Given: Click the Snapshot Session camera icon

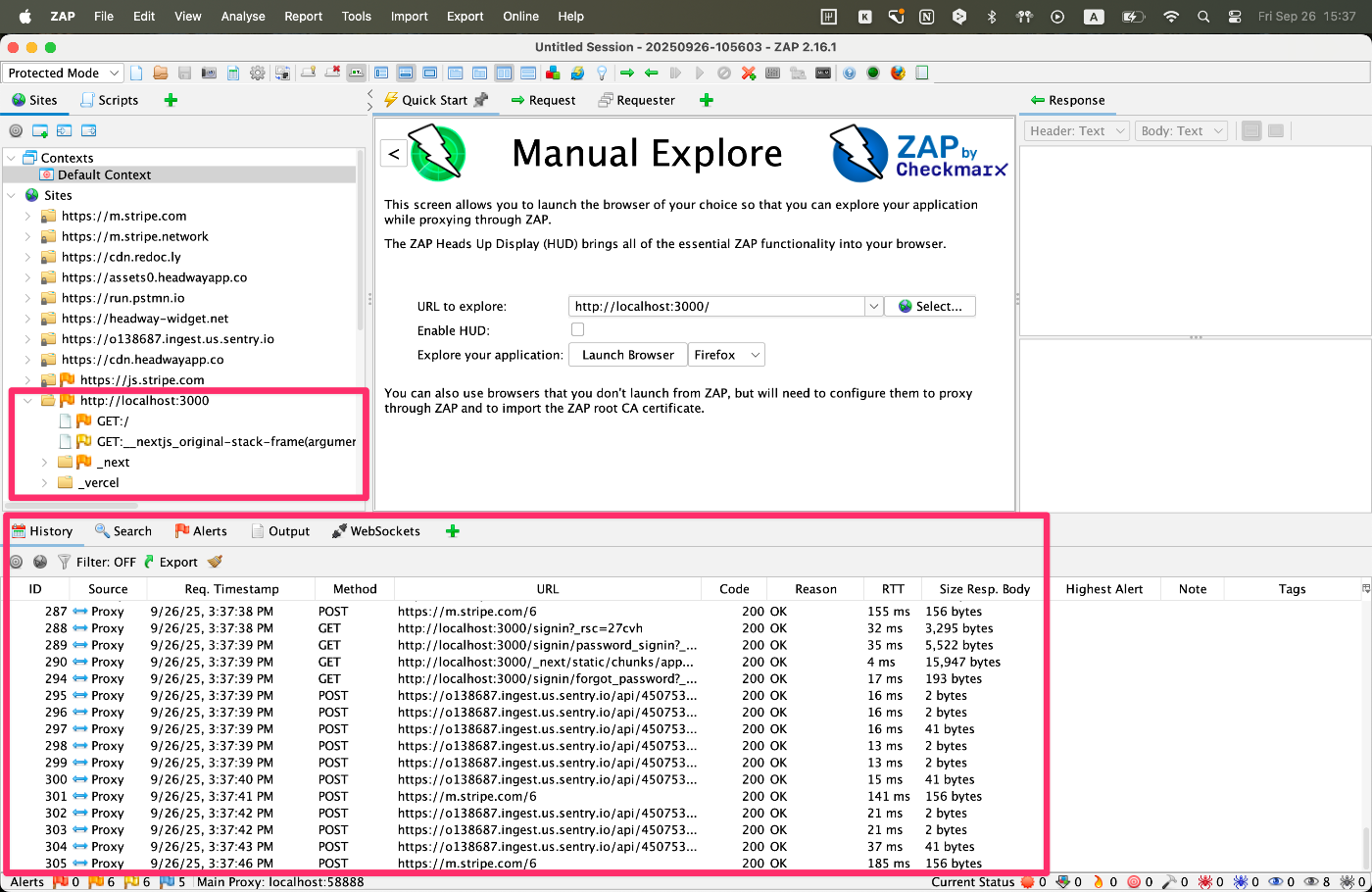Looking at the screenshot, I should [x=209, y=73].
